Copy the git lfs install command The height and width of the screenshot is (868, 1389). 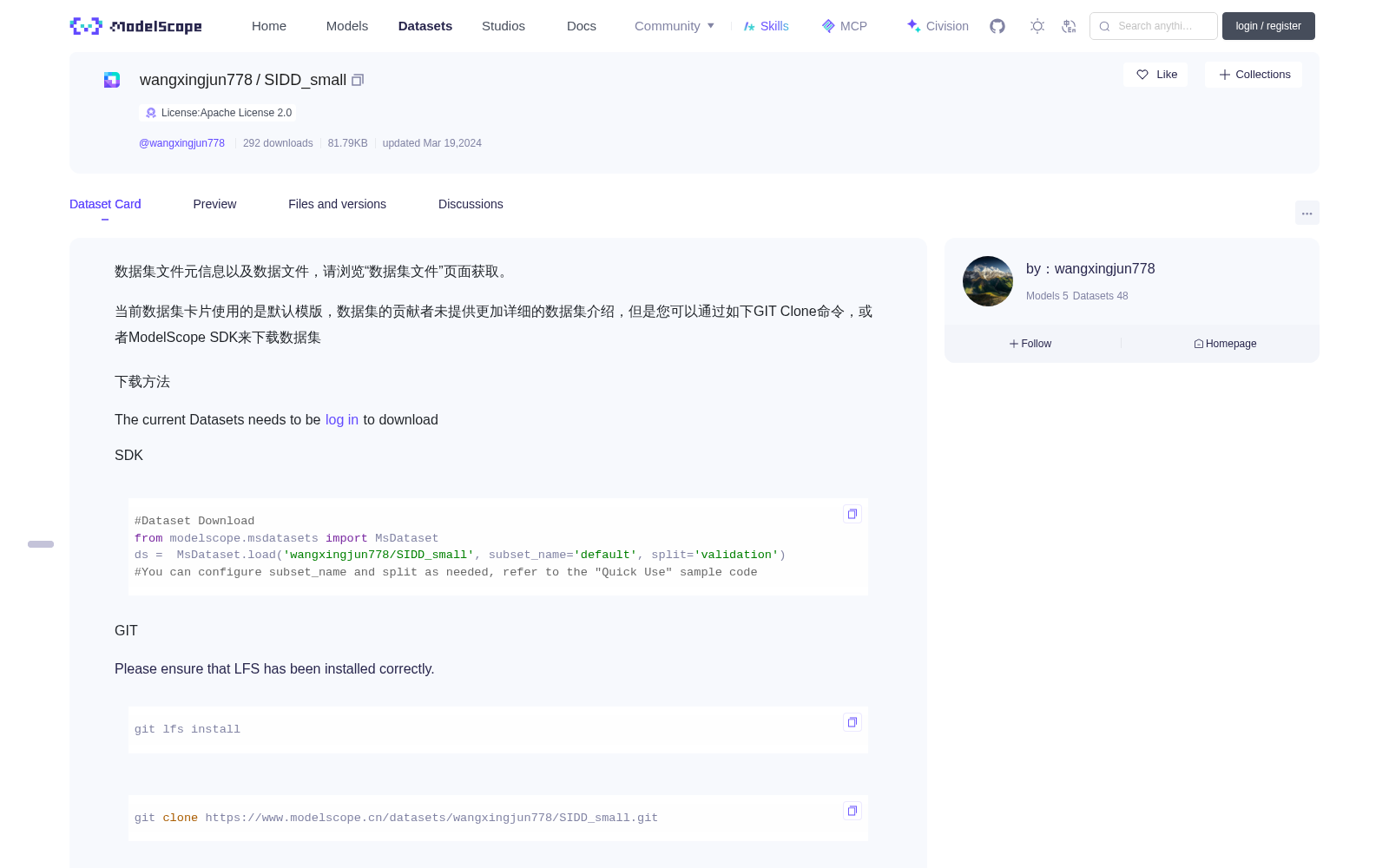pos(852,722)
